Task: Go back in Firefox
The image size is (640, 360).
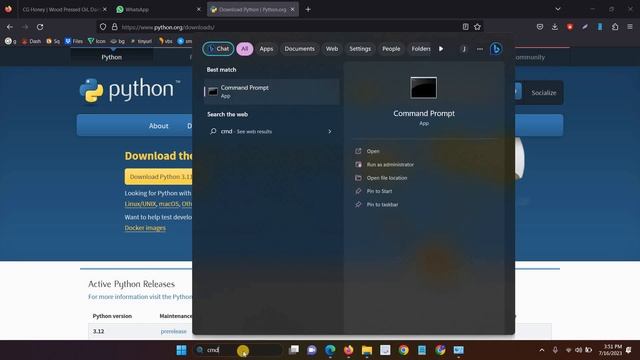Action: (10, 27)
